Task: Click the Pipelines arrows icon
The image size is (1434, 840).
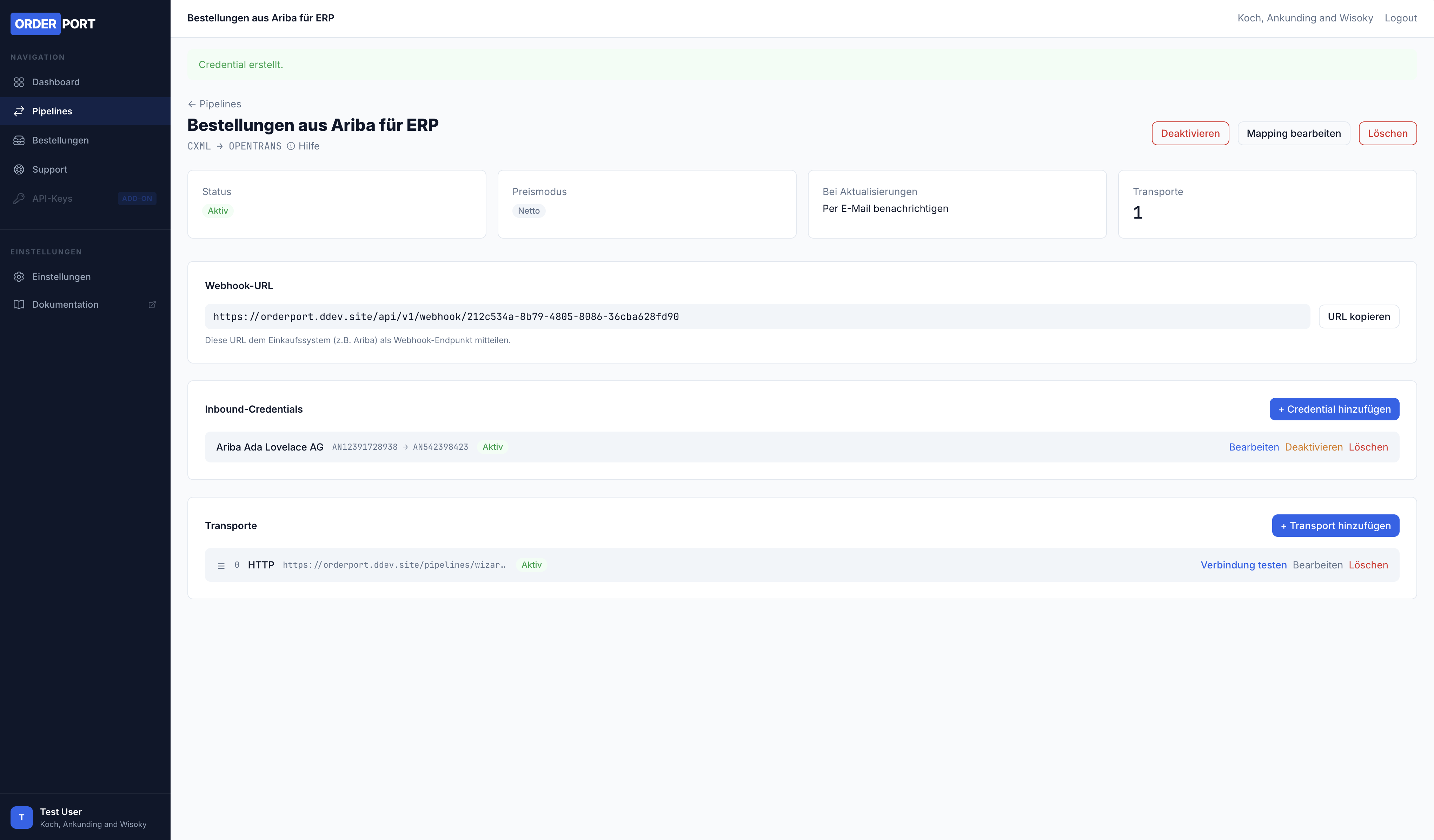Action: pos(19,111)
